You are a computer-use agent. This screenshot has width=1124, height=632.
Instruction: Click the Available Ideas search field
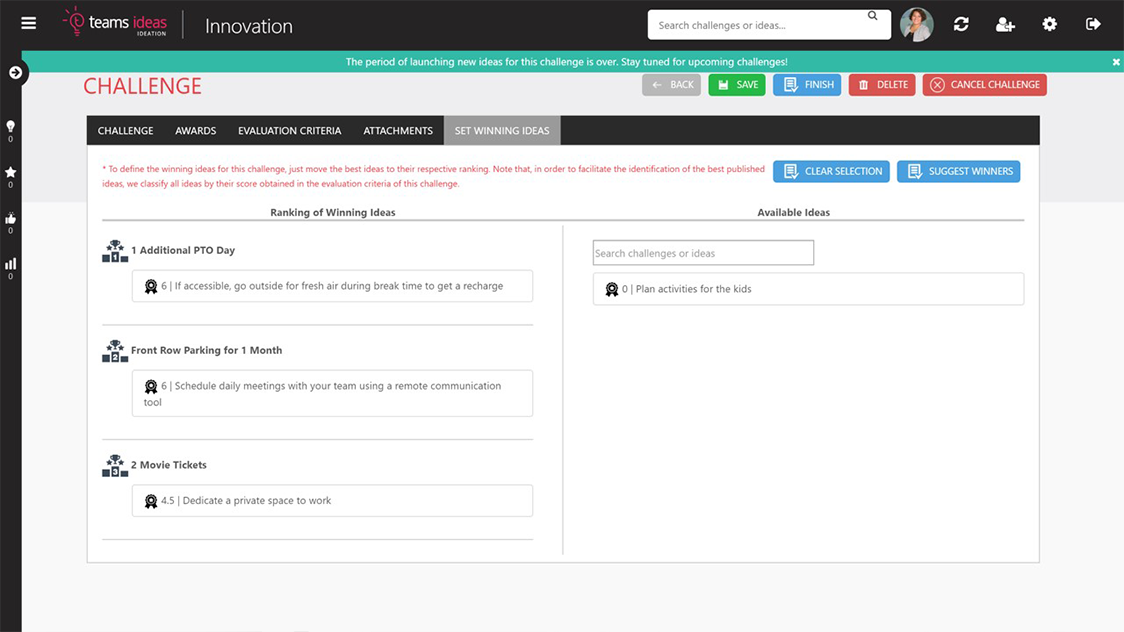tap(703, 253)
